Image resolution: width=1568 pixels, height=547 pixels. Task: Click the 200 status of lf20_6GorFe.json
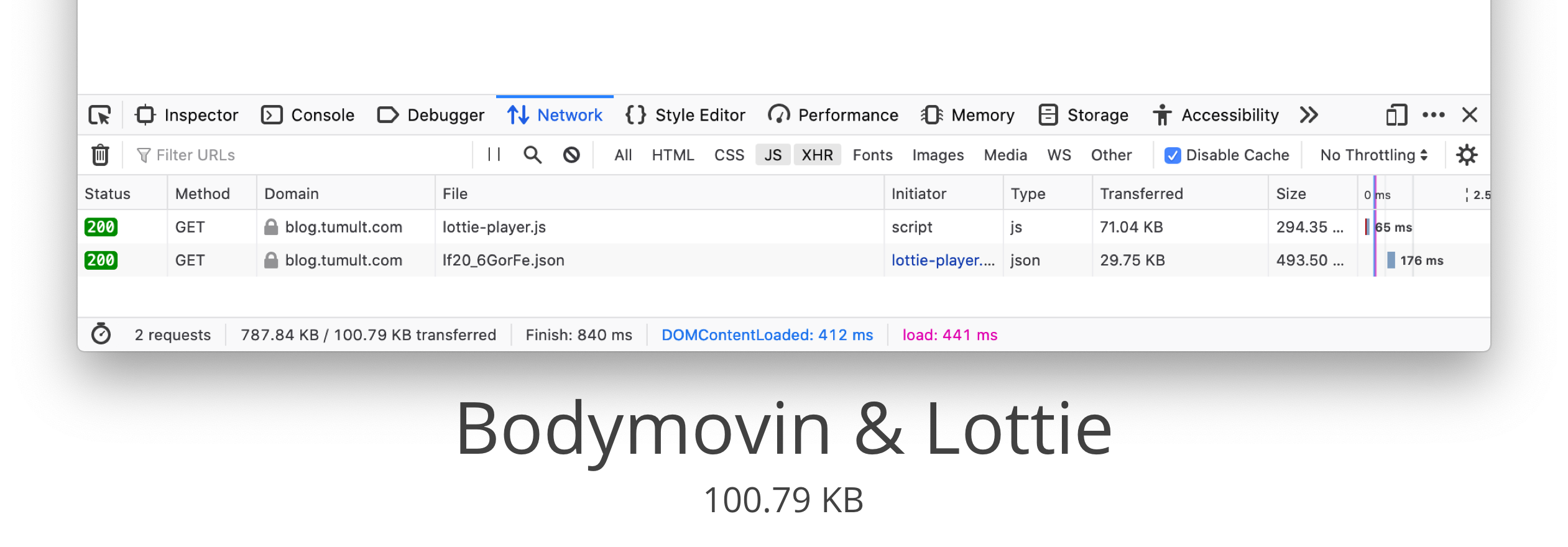pyautogui.click(x=101, y=260)
